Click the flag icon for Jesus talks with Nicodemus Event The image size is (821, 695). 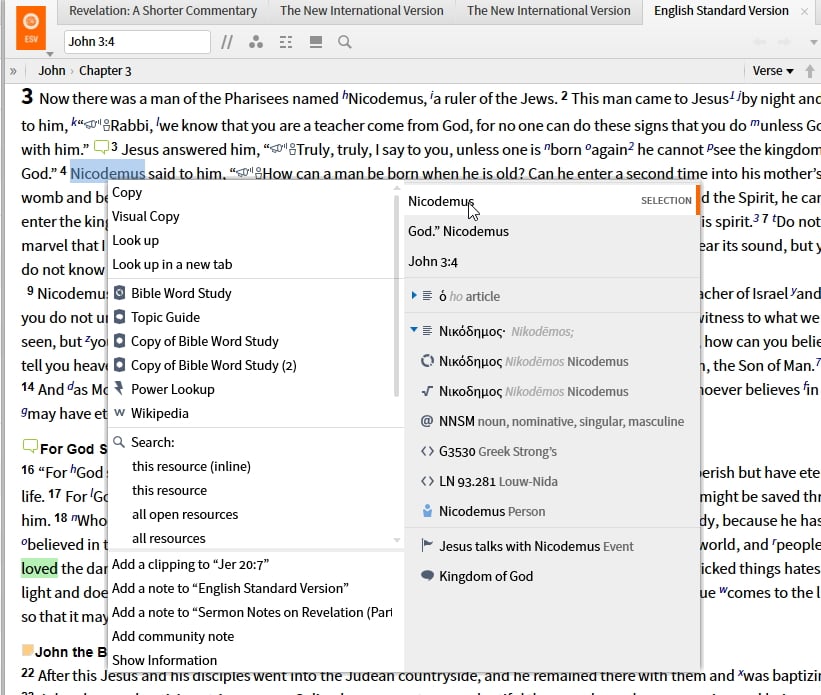[x=427, y=546]
